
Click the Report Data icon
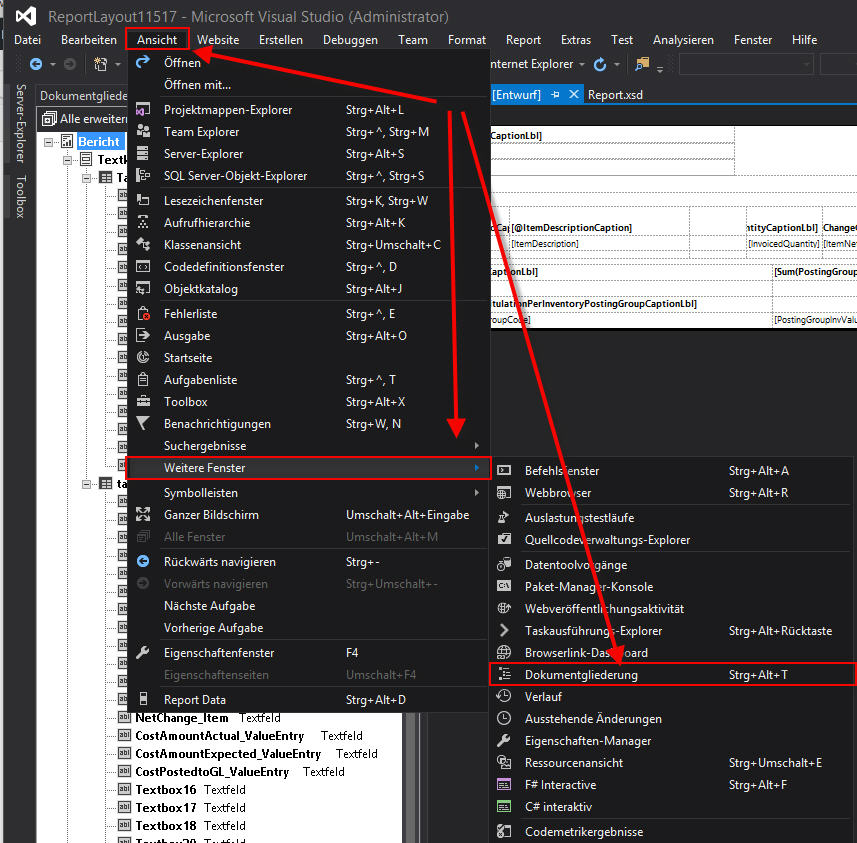[x=143, y=699]
